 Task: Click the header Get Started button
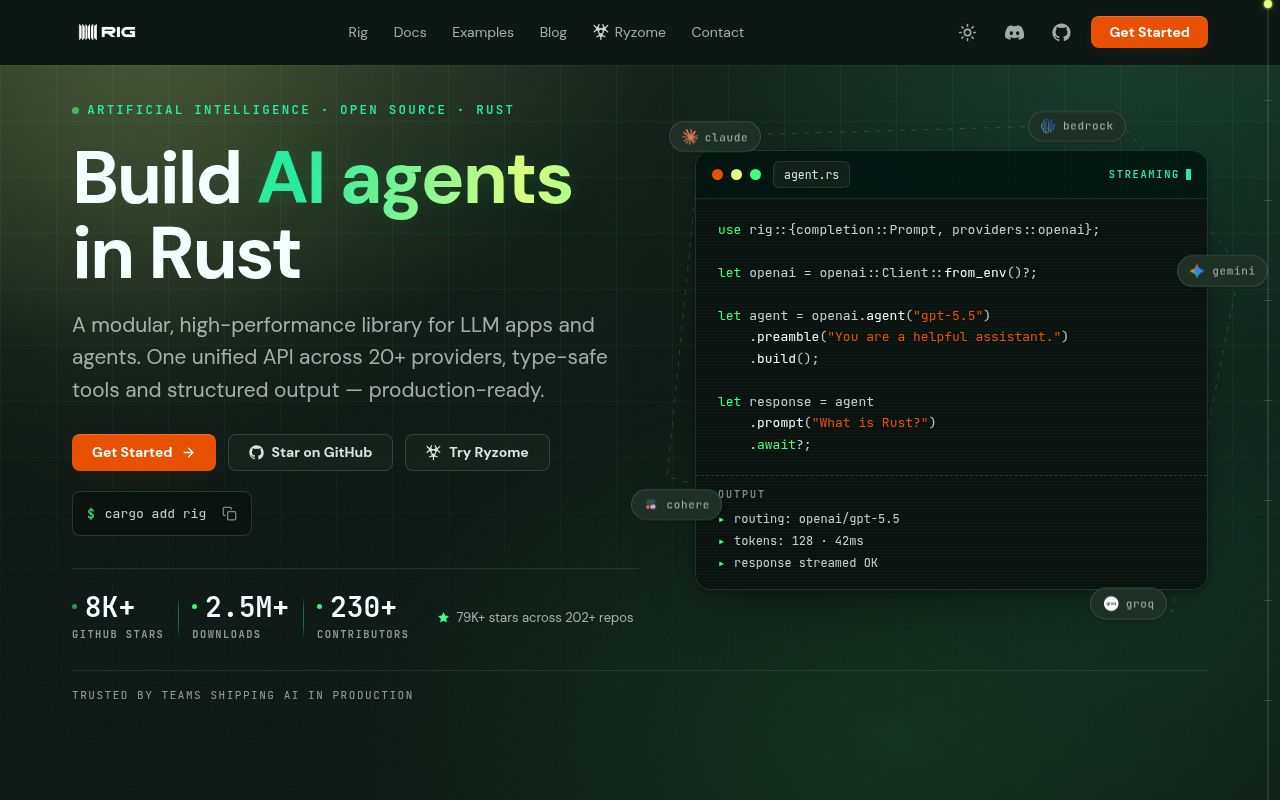[x=1149, y=32]
